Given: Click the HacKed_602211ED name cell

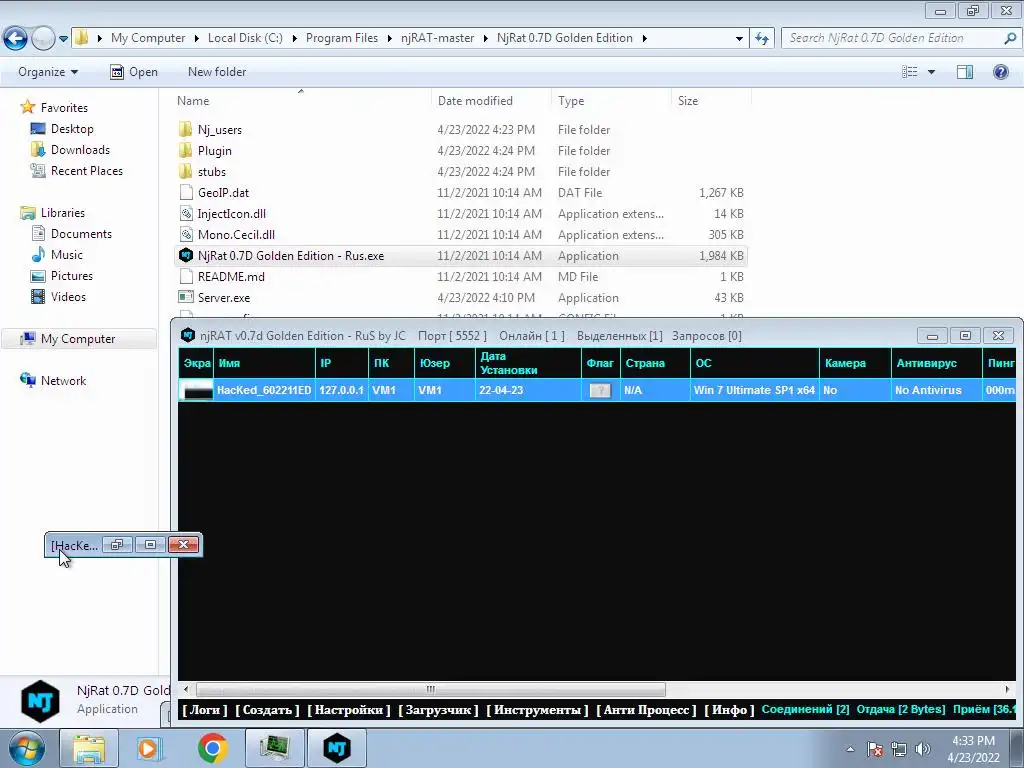Looking at the screenshot, I should 264,390.
